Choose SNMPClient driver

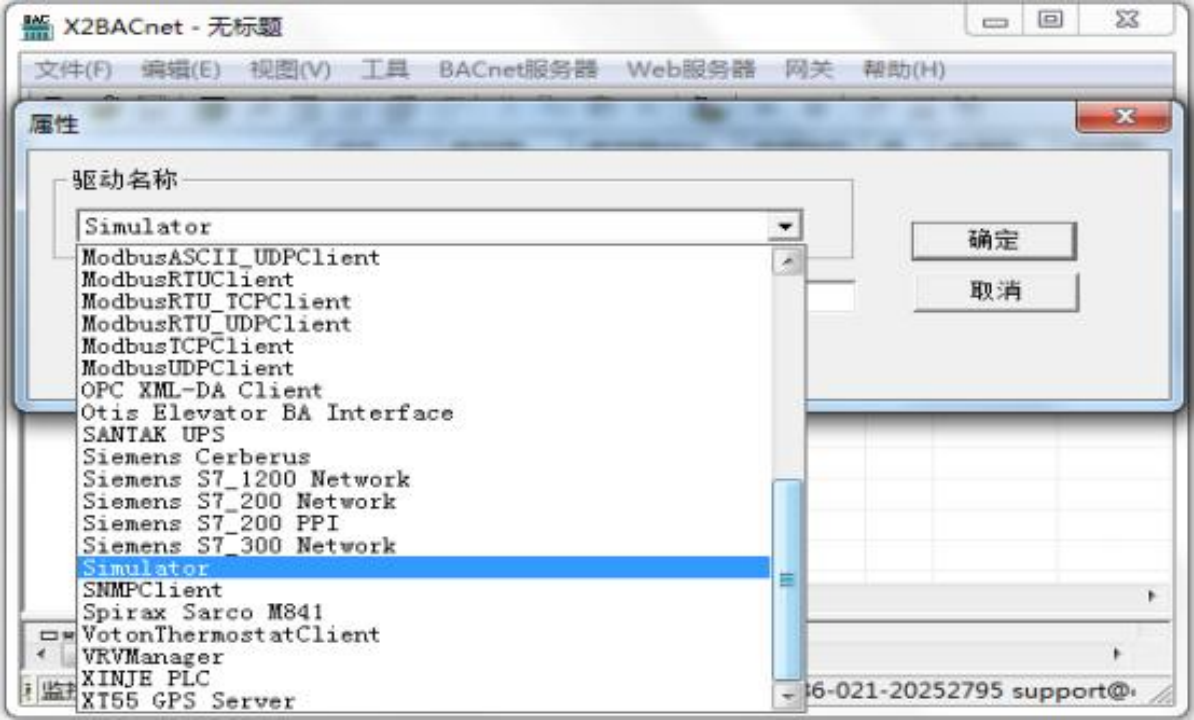(425, 590)
